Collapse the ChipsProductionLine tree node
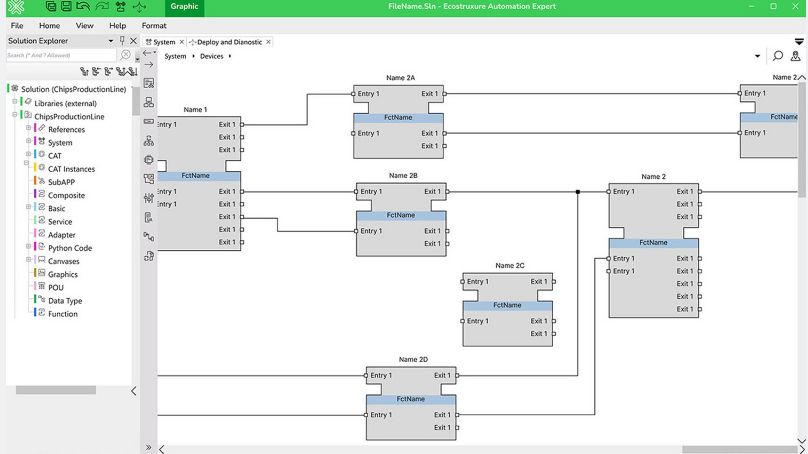This screenshot has width=808, height=454. [x=15, y=115]
